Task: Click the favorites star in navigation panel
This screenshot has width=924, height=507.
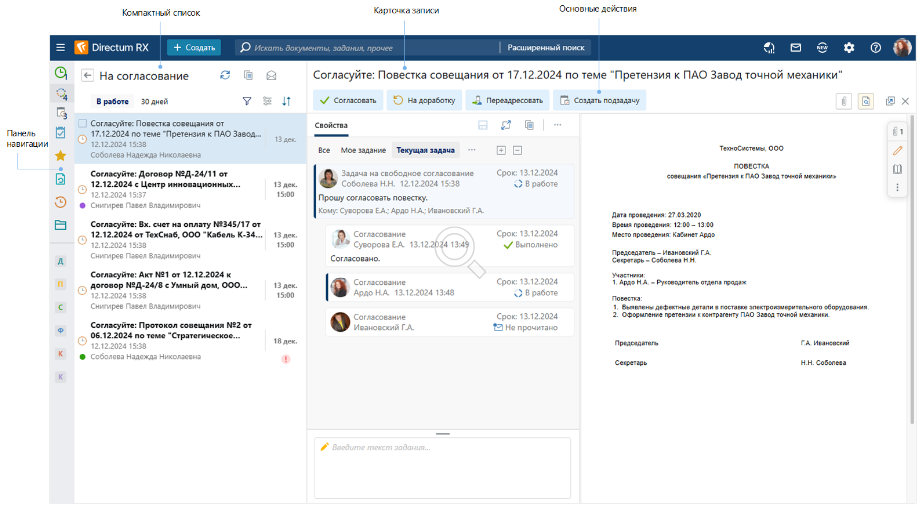Action: point(61,155)
